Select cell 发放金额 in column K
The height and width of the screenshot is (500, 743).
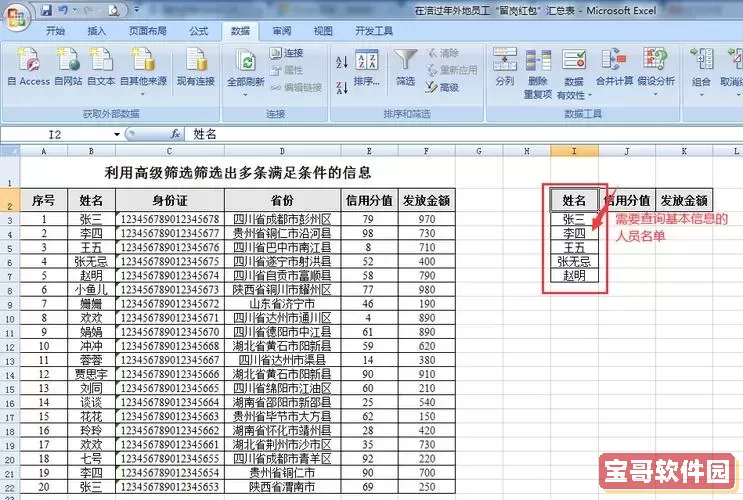click(x=684, y=200)
